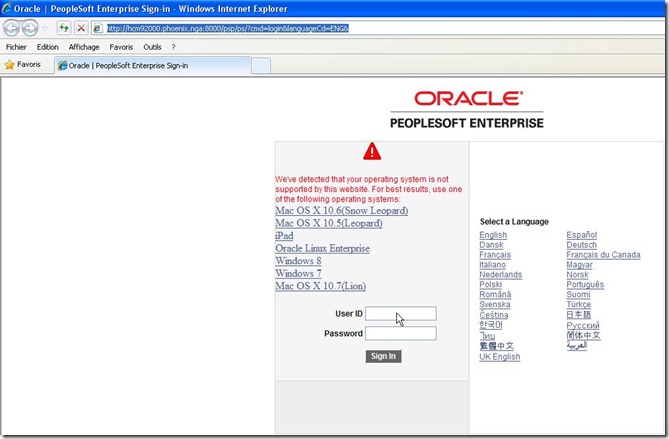The width and height of the screenshot is (669, 439).
Task: Select Japanese 日本語 language link
Action: coord(579,315)
